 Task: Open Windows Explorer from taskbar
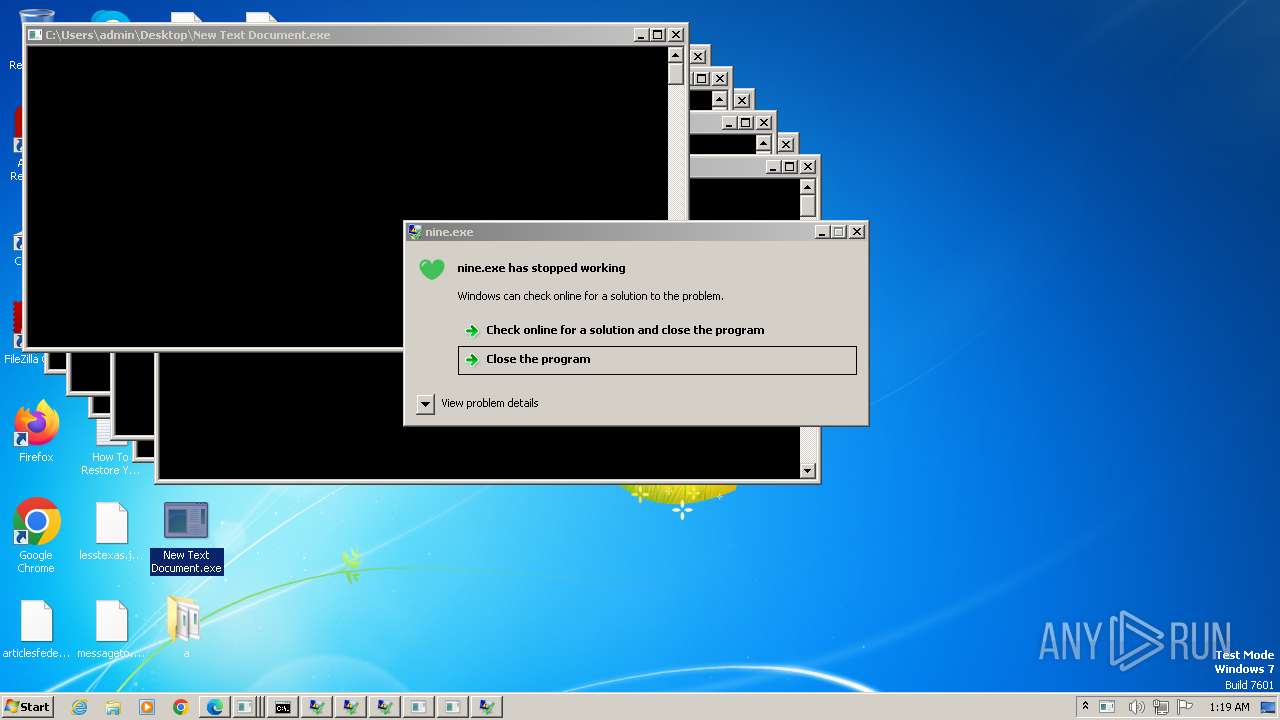pos(113,707)
